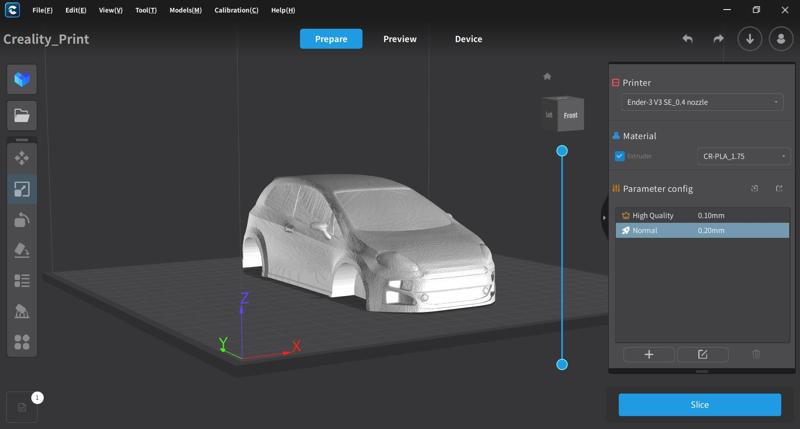Click the undo arrow
This screenshot has width=800, height=429.
[688, 39]
